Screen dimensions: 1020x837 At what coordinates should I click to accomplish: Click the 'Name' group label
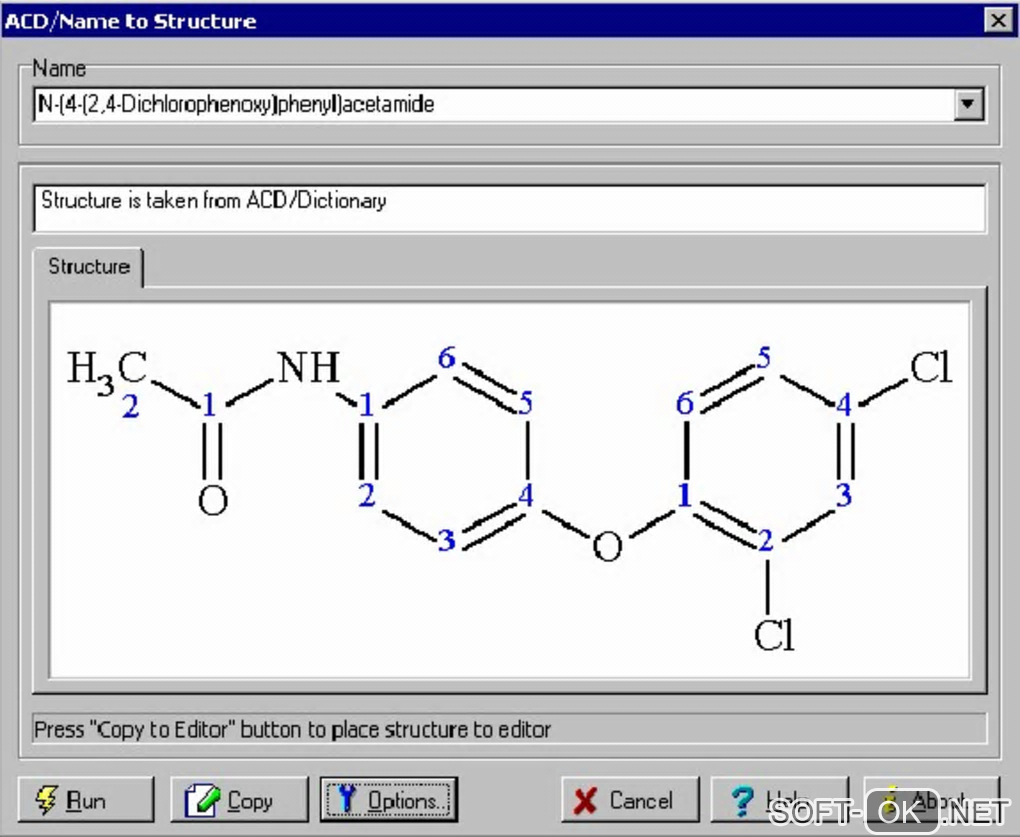(x=59, y=68)
